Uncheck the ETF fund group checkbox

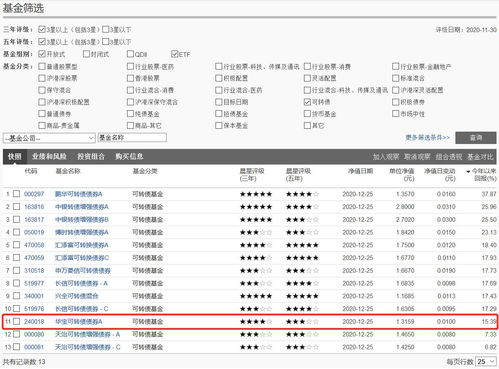click(x=175, y=54)
